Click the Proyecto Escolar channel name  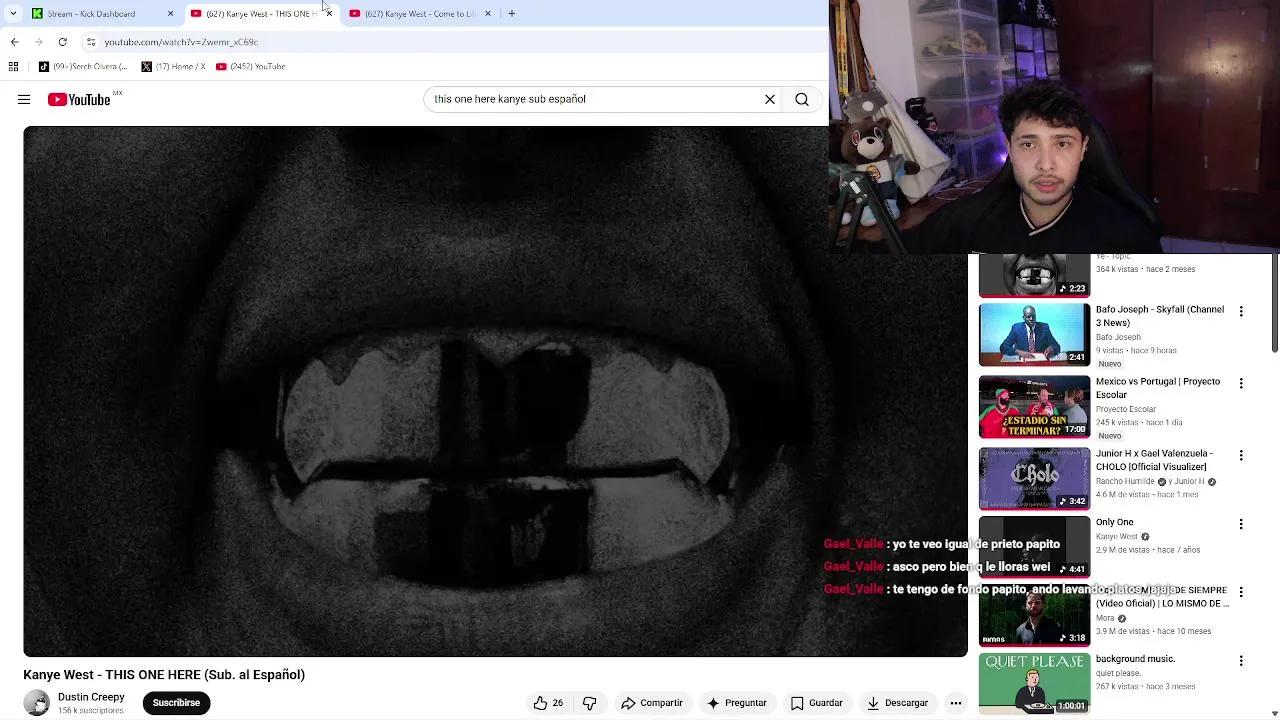(x=1126, y=409)
